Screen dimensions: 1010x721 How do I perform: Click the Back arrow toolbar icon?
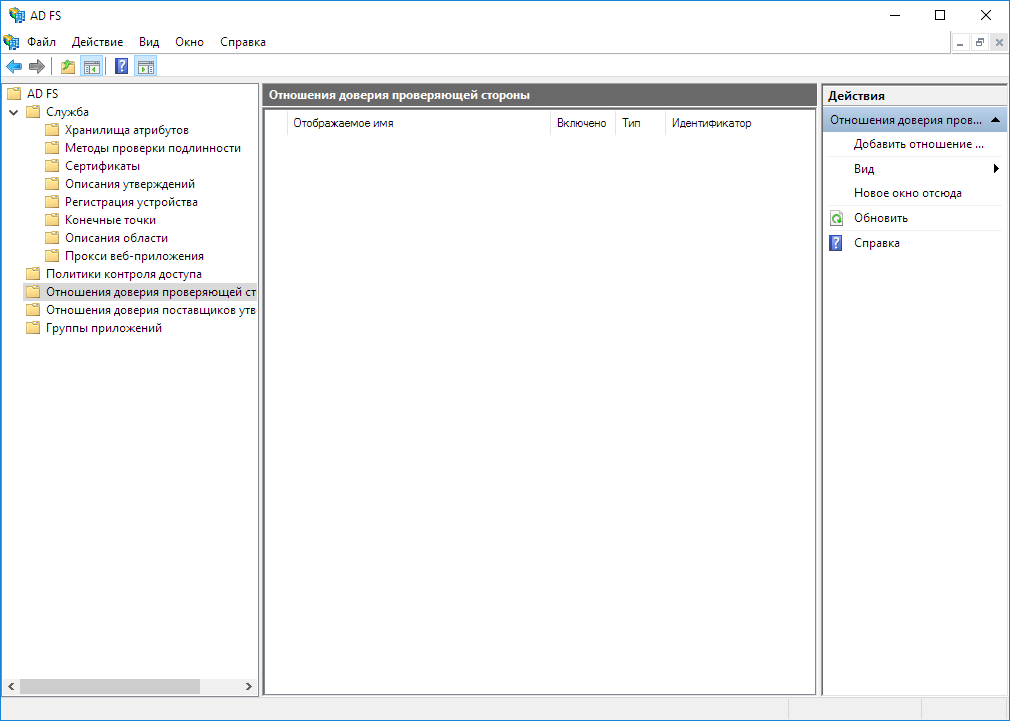14,67
